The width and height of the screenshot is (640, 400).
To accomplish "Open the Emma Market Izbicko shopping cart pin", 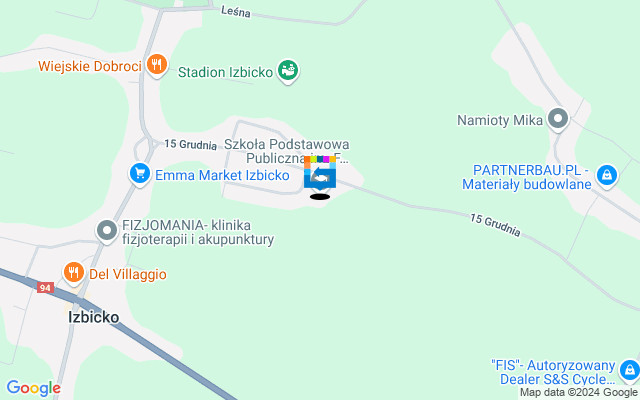I will click(140, 174).
